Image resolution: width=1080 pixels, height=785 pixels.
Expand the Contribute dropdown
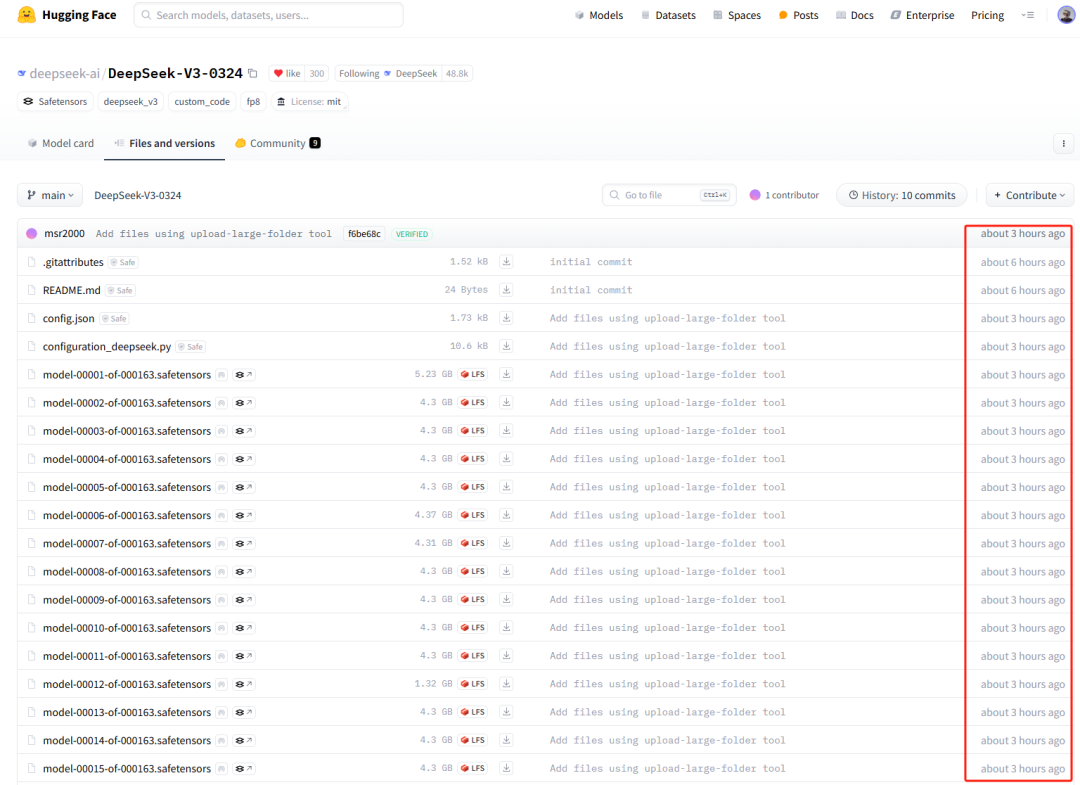1029,195
